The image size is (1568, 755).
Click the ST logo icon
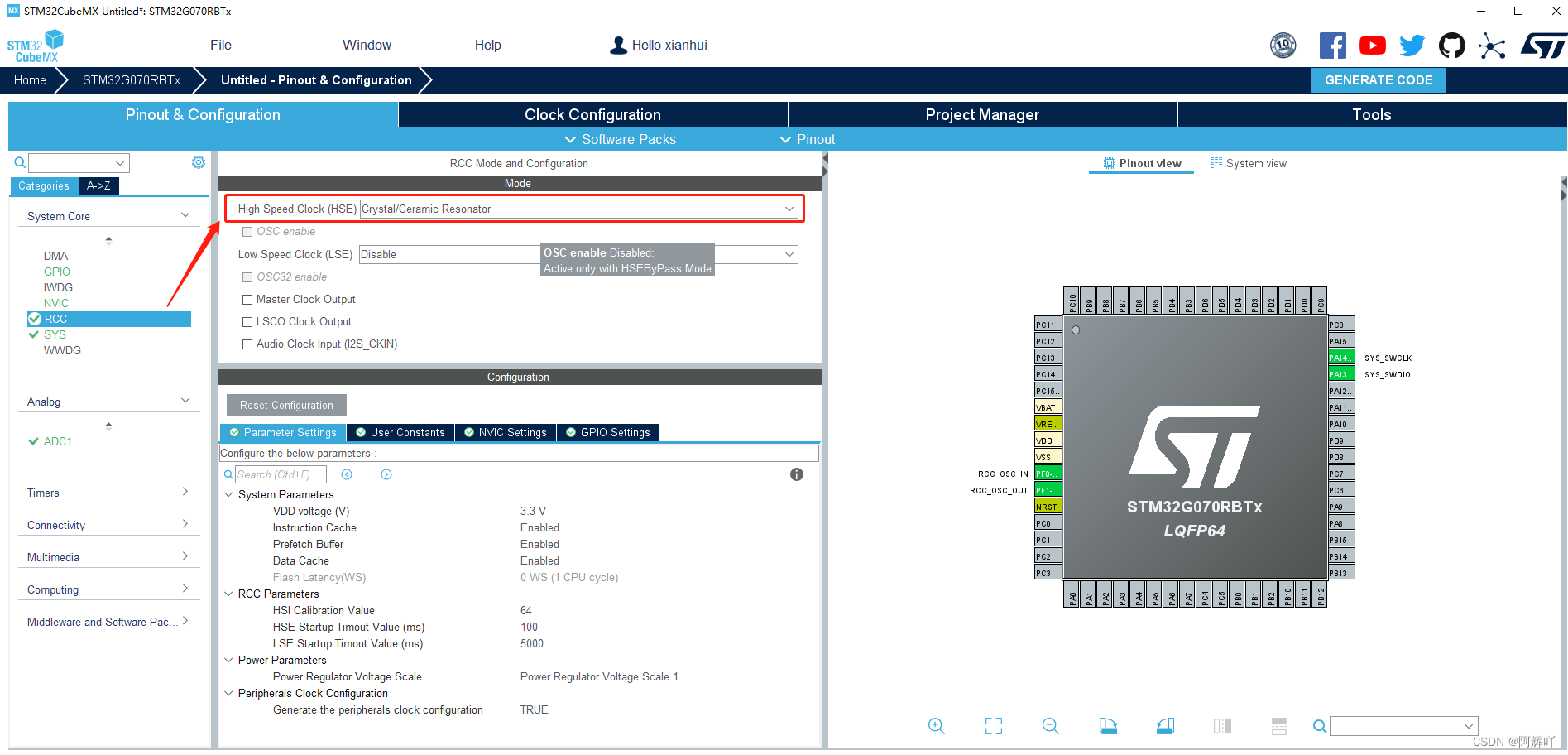(x=1543, y=46)
